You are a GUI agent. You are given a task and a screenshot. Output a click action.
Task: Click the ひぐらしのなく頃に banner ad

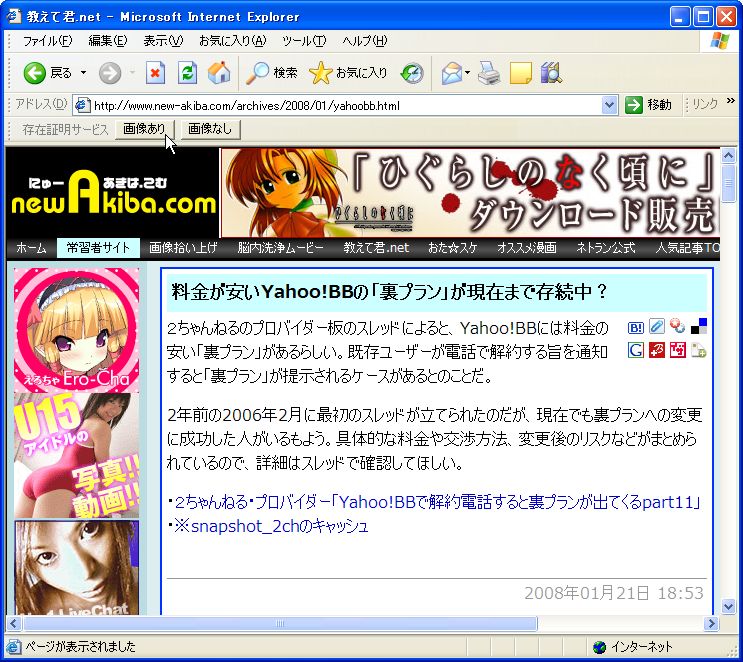pos(470,193)
